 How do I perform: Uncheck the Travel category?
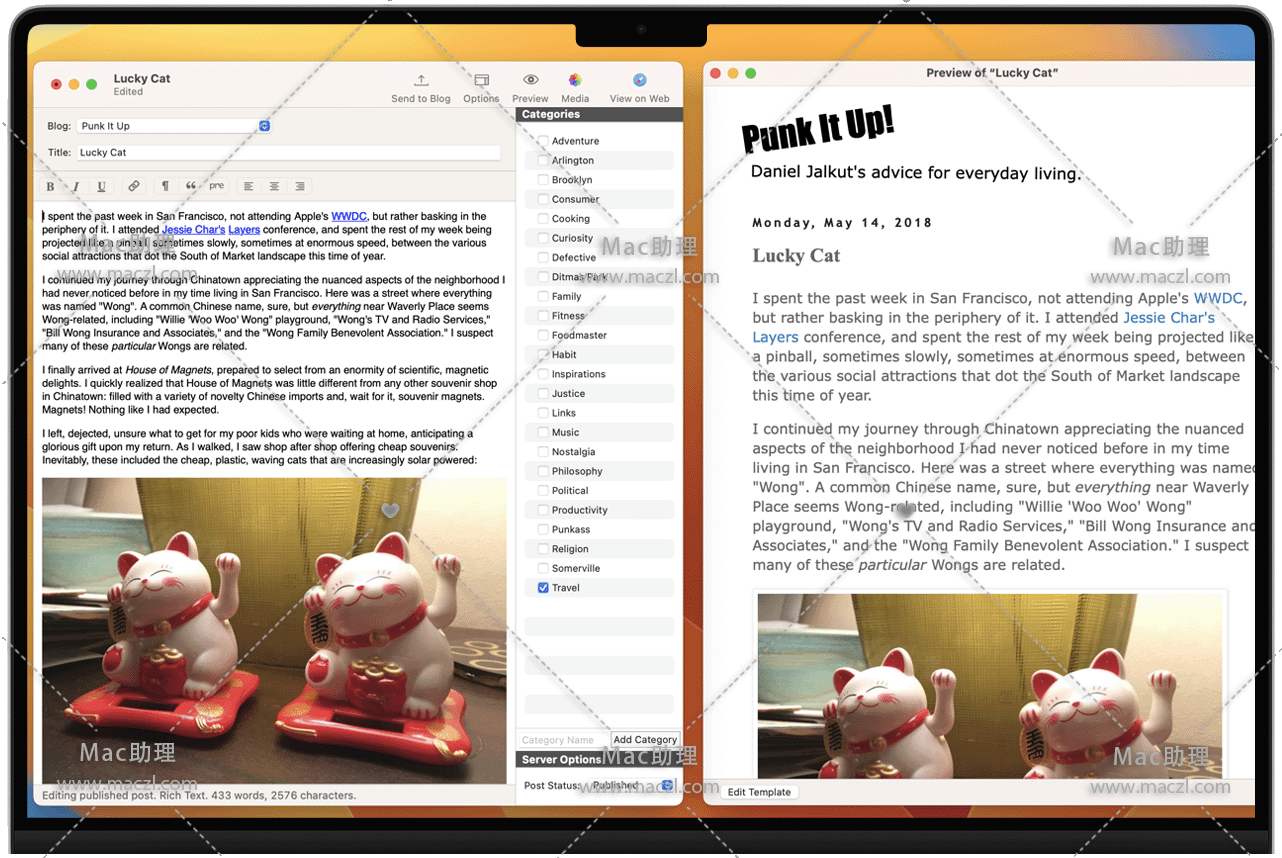543,588
